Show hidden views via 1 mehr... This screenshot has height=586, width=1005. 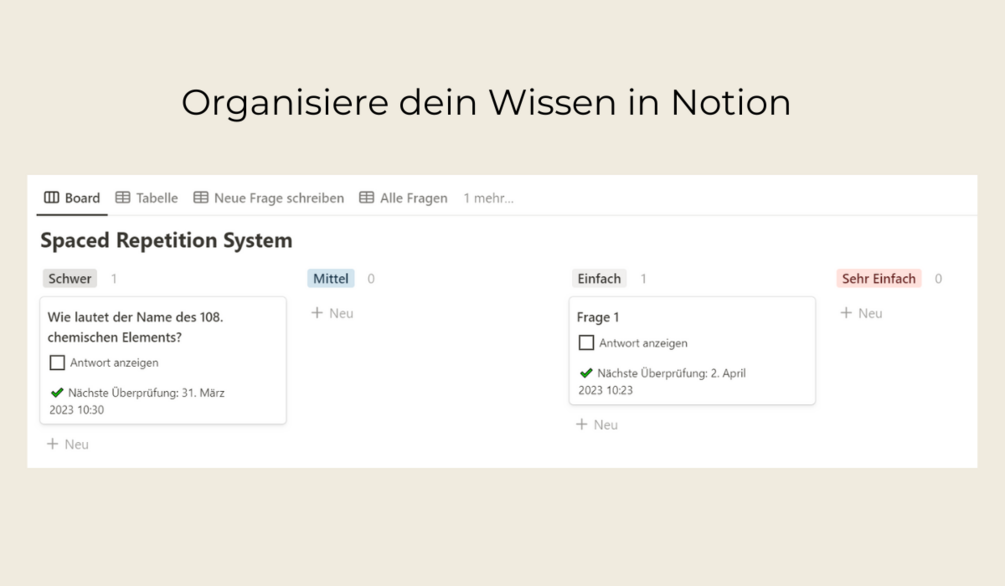coord(488,198)
